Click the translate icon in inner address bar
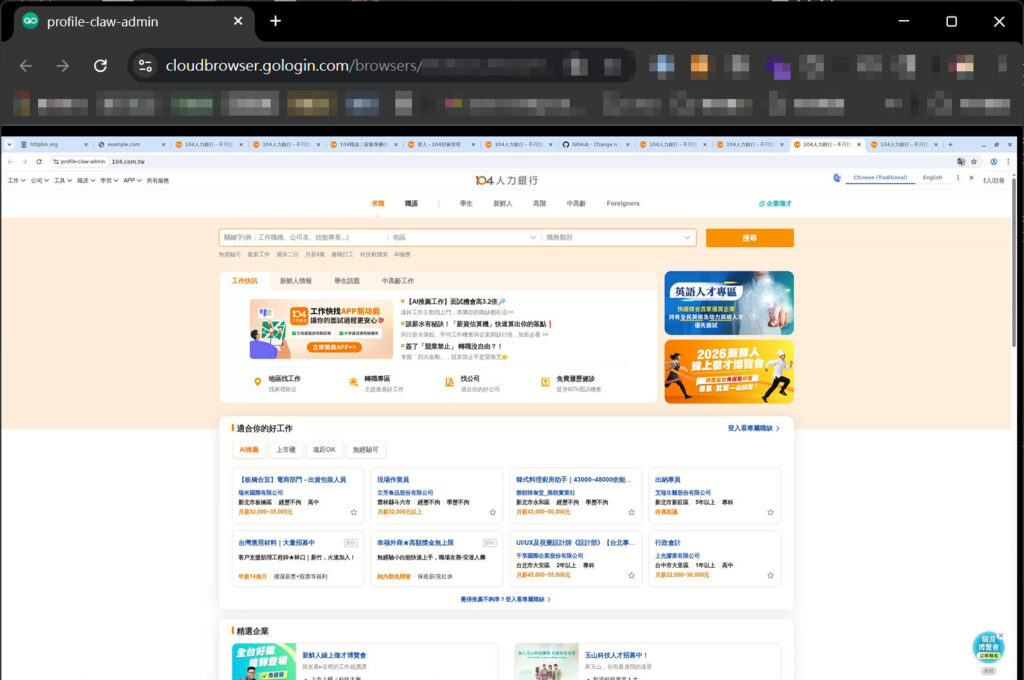 (961, 161)
